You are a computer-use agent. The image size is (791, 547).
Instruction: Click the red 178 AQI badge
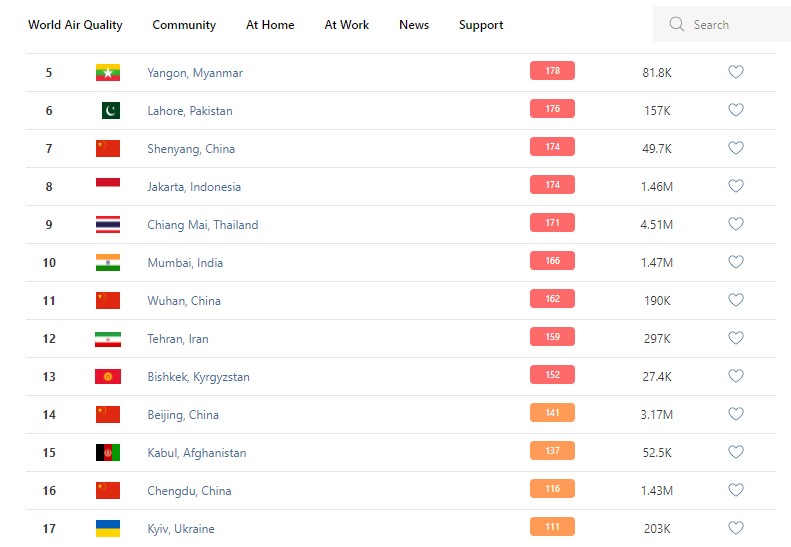pos(552,71)
